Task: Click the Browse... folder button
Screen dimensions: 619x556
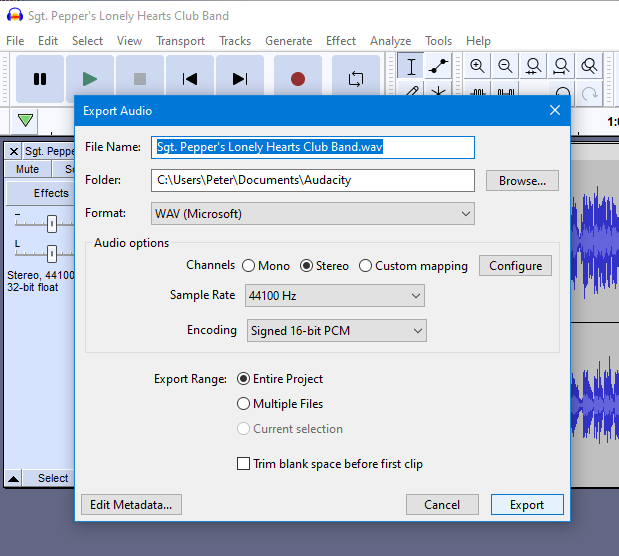Action: pyautogui.click(x=522, y=180)
